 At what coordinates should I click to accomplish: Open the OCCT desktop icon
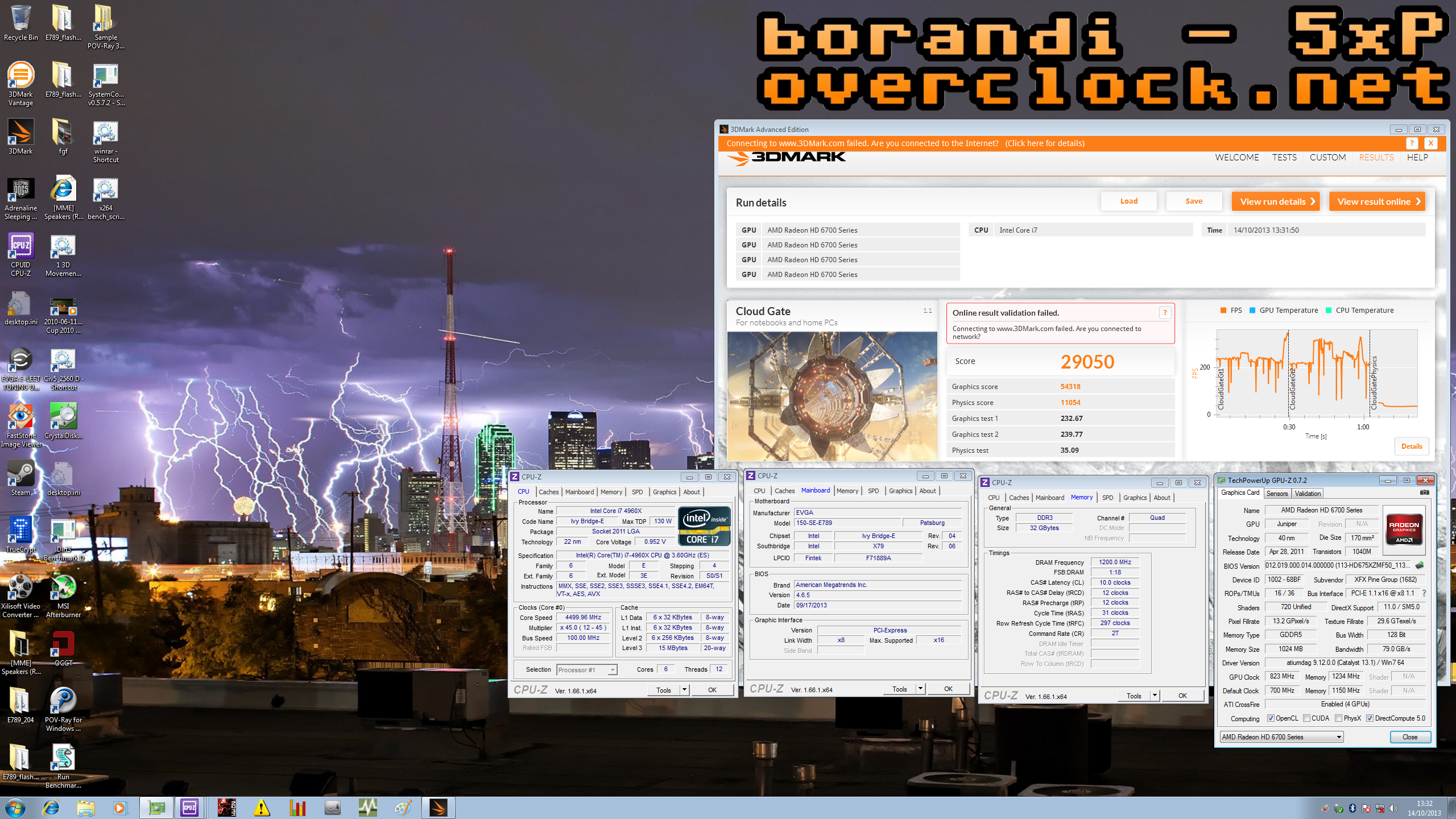pyautogui.click(x=63, y=648)
